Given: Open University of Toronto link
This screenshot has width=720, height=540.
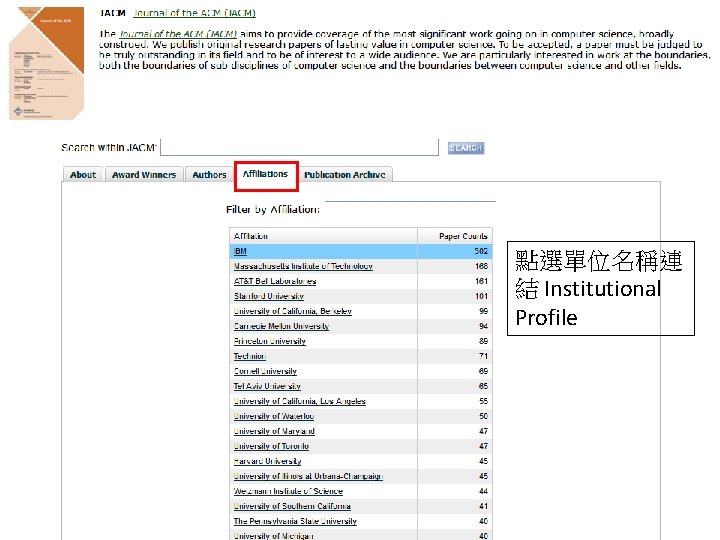Looking at the screenshot, I should 271,446.
